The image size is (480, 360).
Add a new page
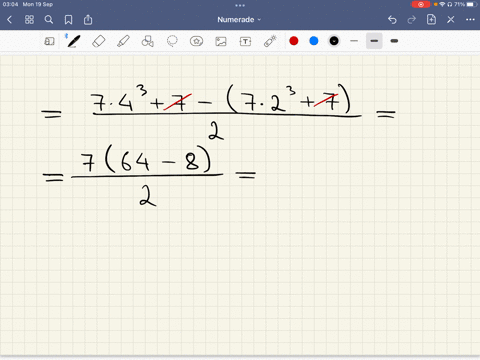point(431,20)
